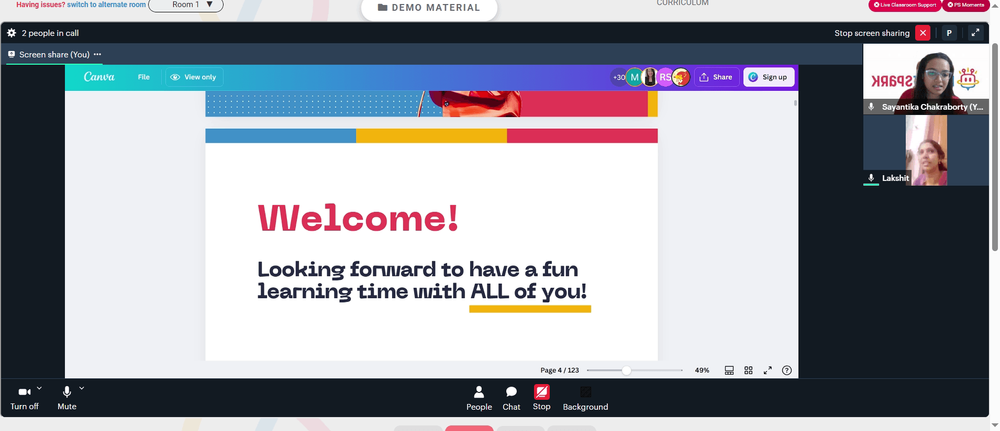Image resolution: width=1000 pixels, height=431 pixels.
Task: Open microphone options chevron
Action: (82, 388)
